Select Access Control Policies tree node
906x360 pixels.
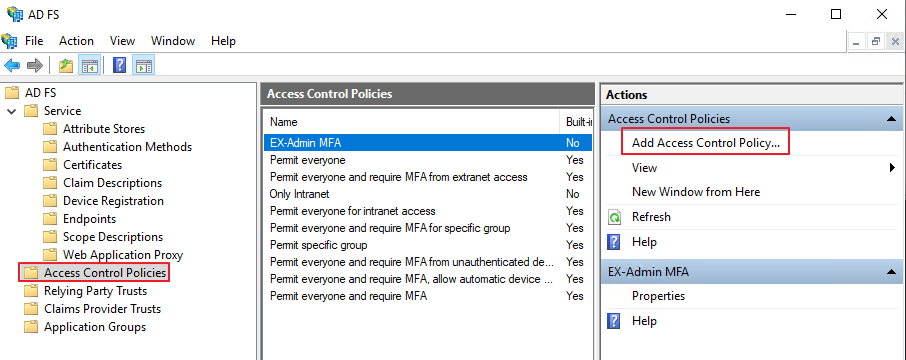[x=105, y=272]
